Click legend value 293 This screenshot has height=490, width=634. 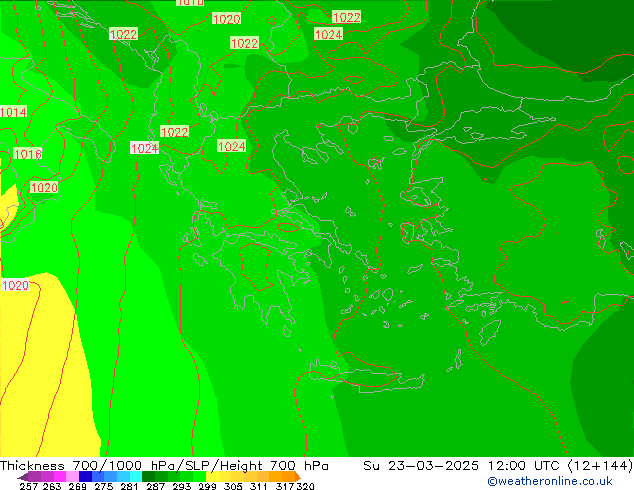(x=182, y=486)
